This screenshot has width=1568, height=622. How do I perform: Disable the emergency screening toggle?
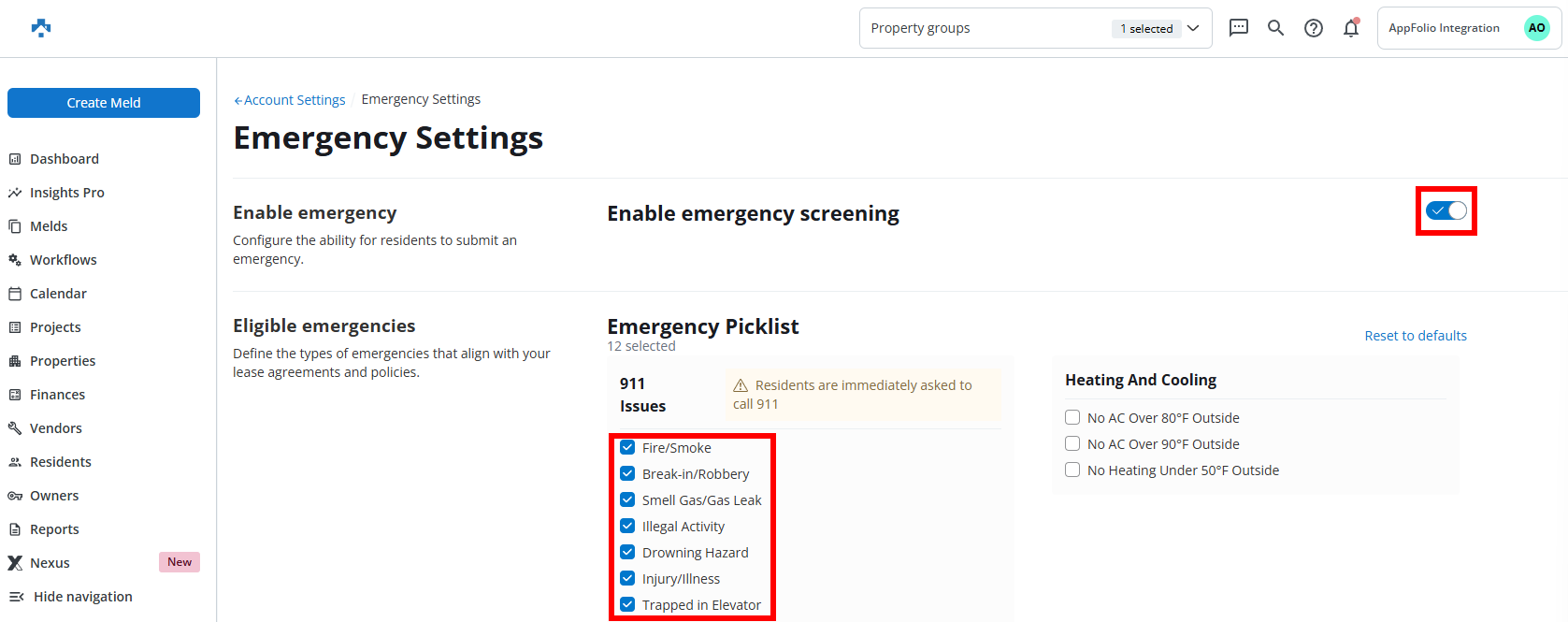[x=1446, y=211]
